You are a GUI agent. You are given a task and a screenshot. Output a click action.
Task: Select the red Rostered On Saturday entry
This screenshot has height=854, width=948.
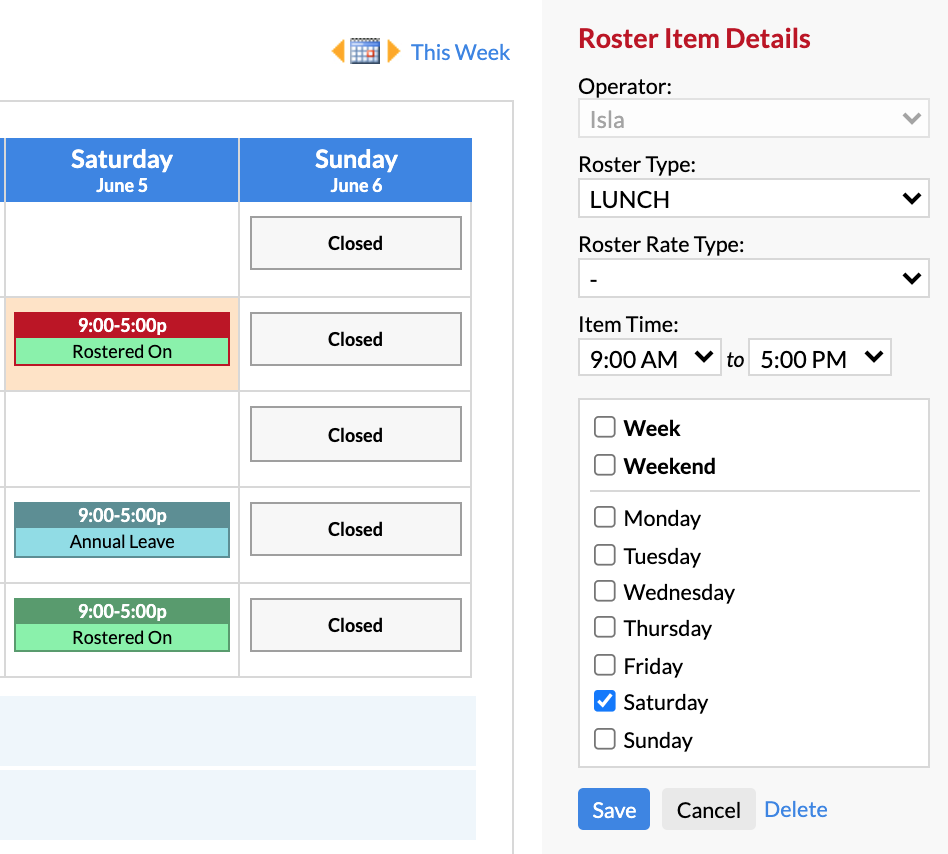(x=122, y=339)
